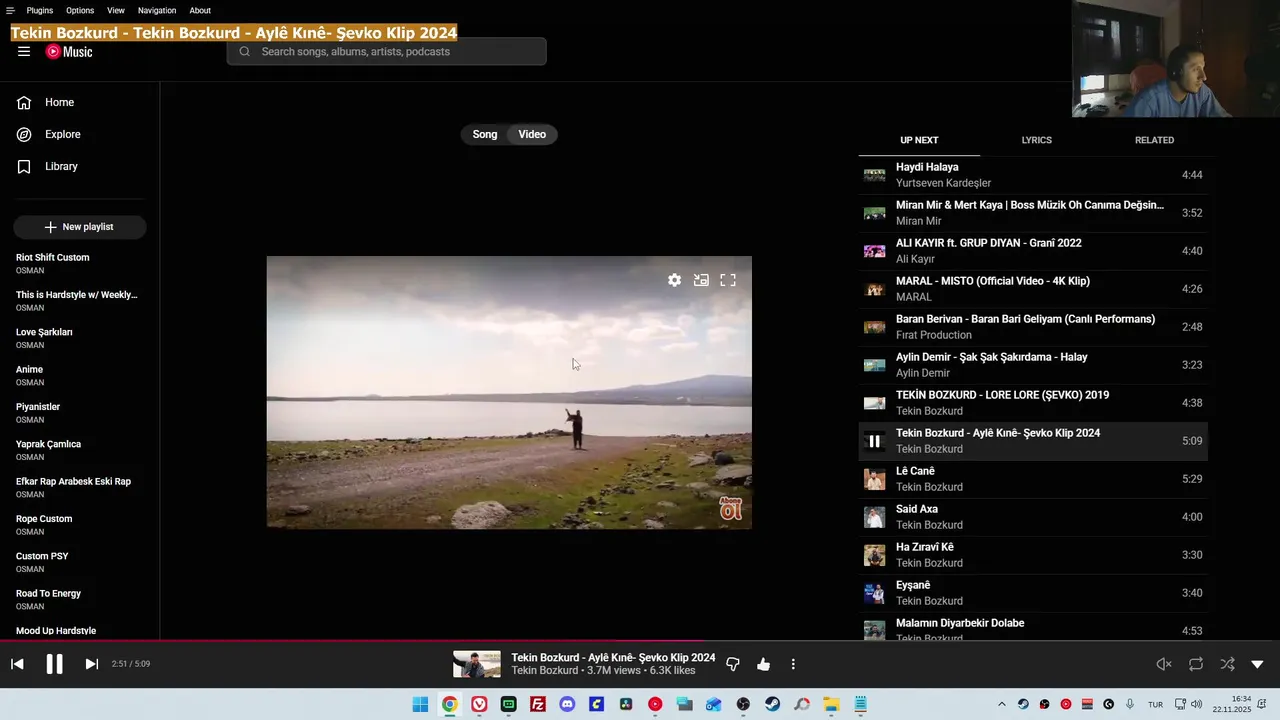Open File Explorer from taskbar

tap(831, 704)
